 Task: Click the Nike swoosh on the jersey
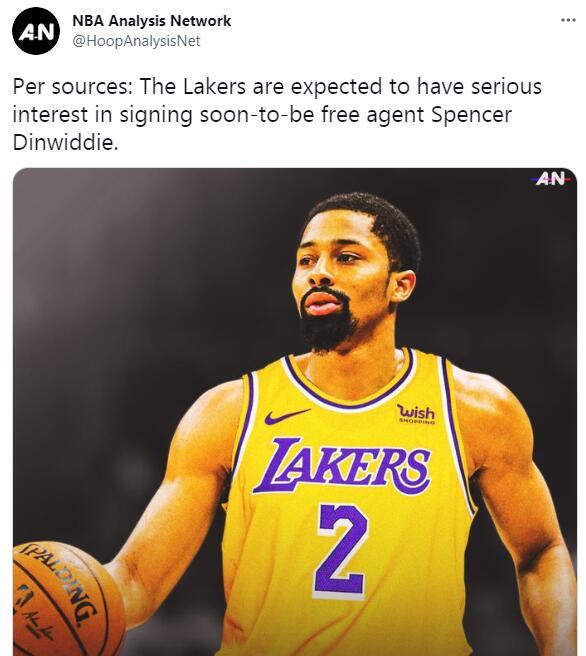(287, 416)
